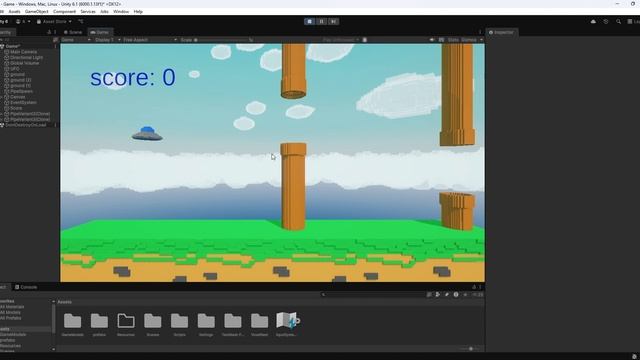640x360 pixels.
Task: Advance one frame with Step button
Action: click(333, 21)
